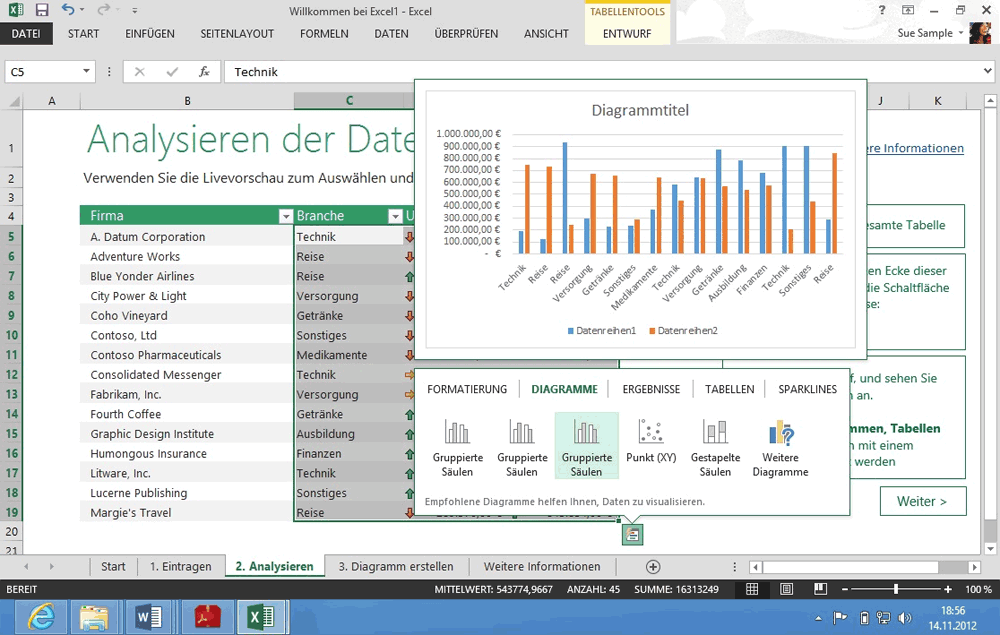Select the DIAGRAMME quick analysis tab
The width and height of the screenshot is (1000, 635).
coord(564,389)
